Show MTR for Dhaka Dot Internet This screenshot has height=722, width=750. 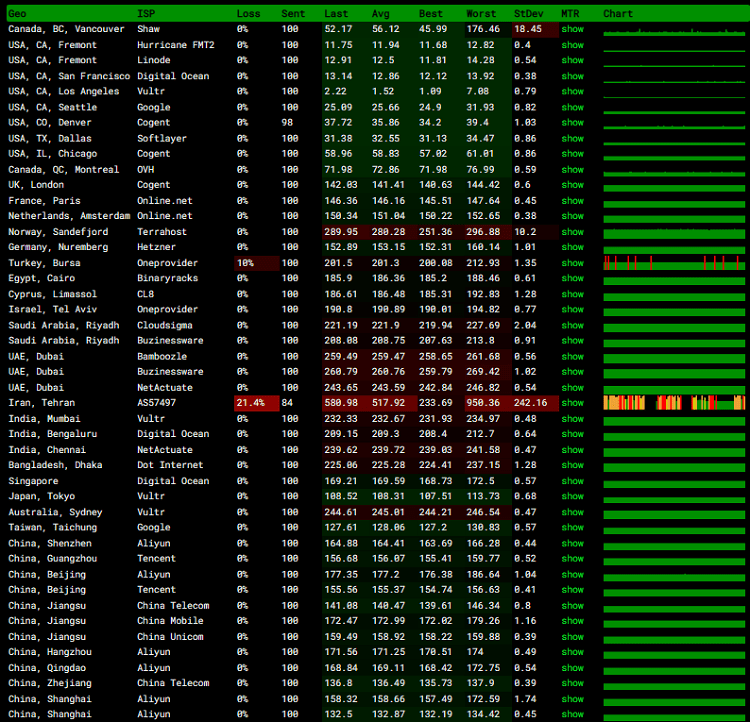573,465
